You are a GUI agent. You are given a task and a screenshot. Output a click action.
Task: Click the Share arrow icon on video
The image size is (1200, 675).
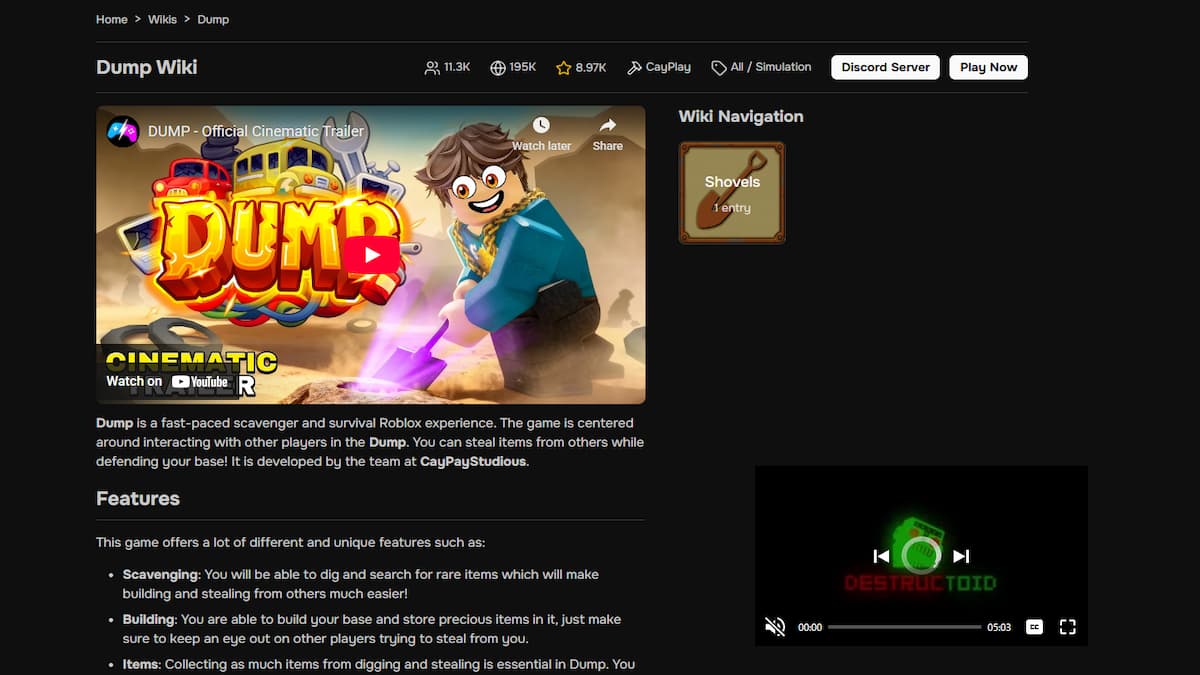click(607, 126)
